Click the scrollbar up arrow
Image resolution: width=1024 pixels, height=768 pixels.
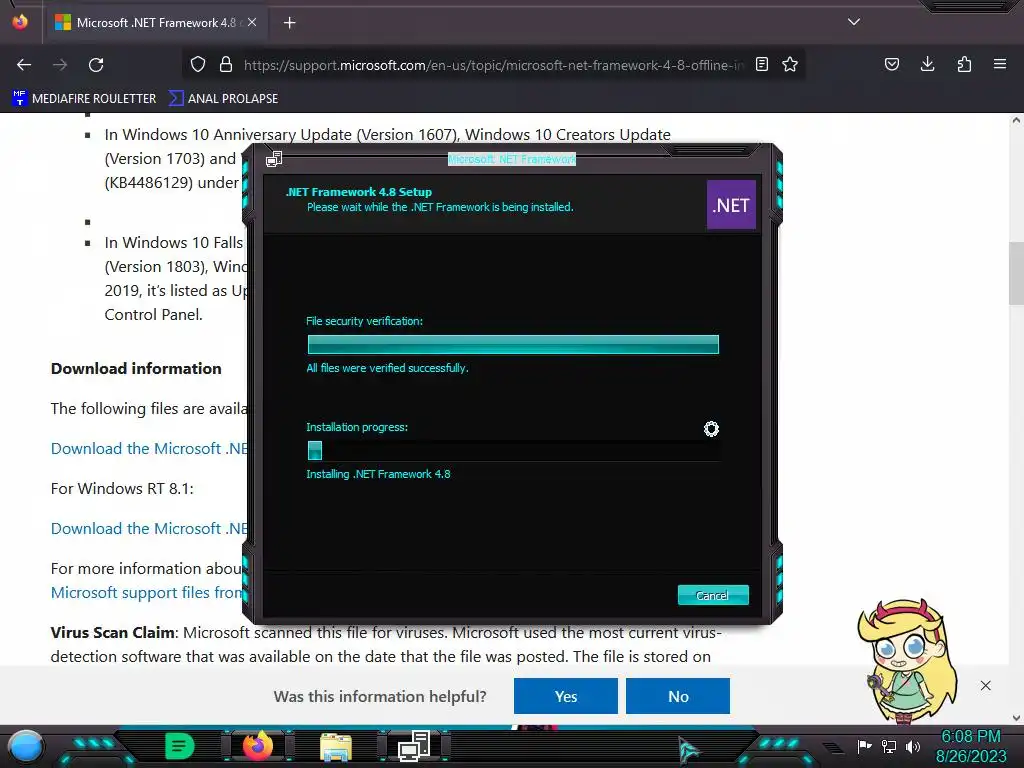click(x=1016, y=120)
